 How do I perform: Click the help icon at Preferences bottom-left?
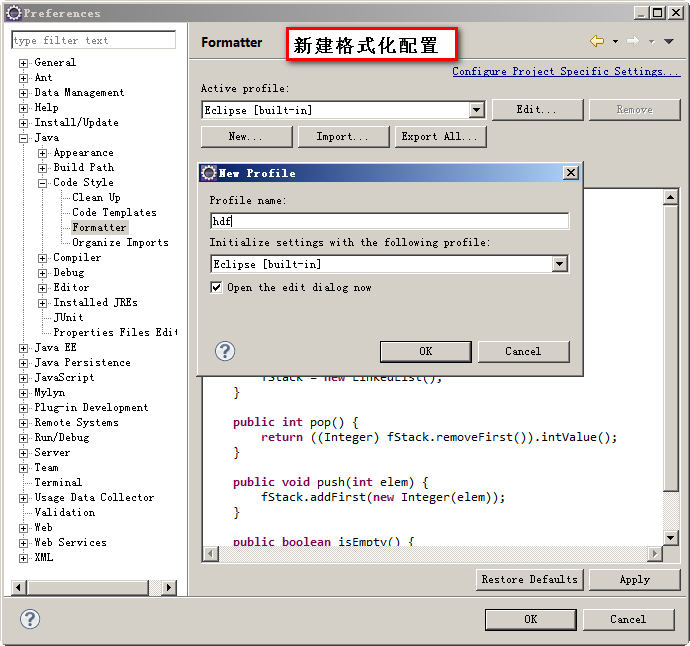point(30,619)
